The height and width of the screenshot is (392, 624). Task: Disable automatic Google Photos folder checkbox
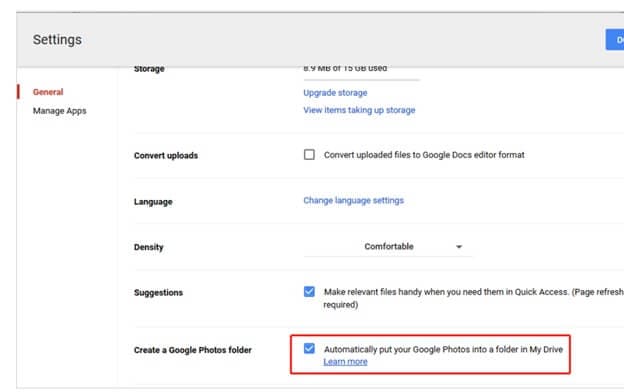(309, 348)
